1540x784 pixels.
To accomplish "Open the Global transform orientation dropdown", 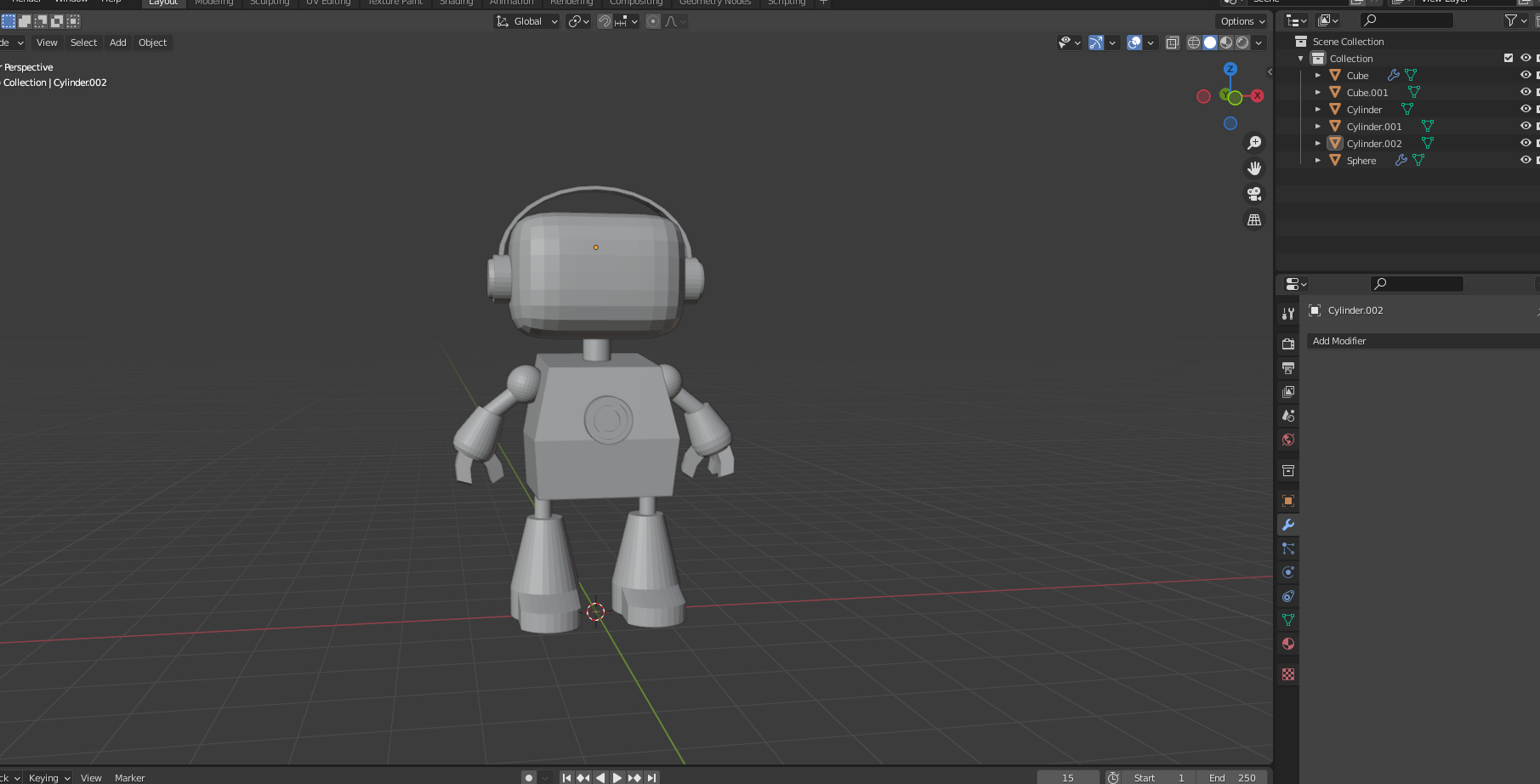I will tap(527, 21).
